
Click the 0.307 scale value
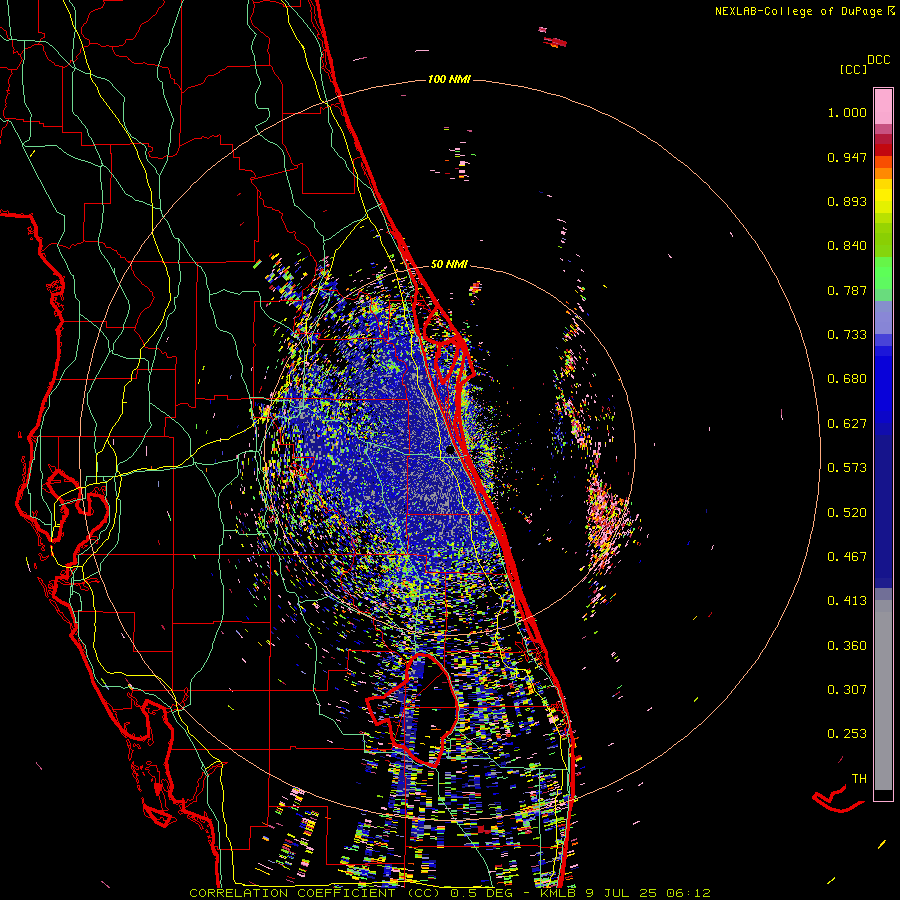click(x=847, y=690)
